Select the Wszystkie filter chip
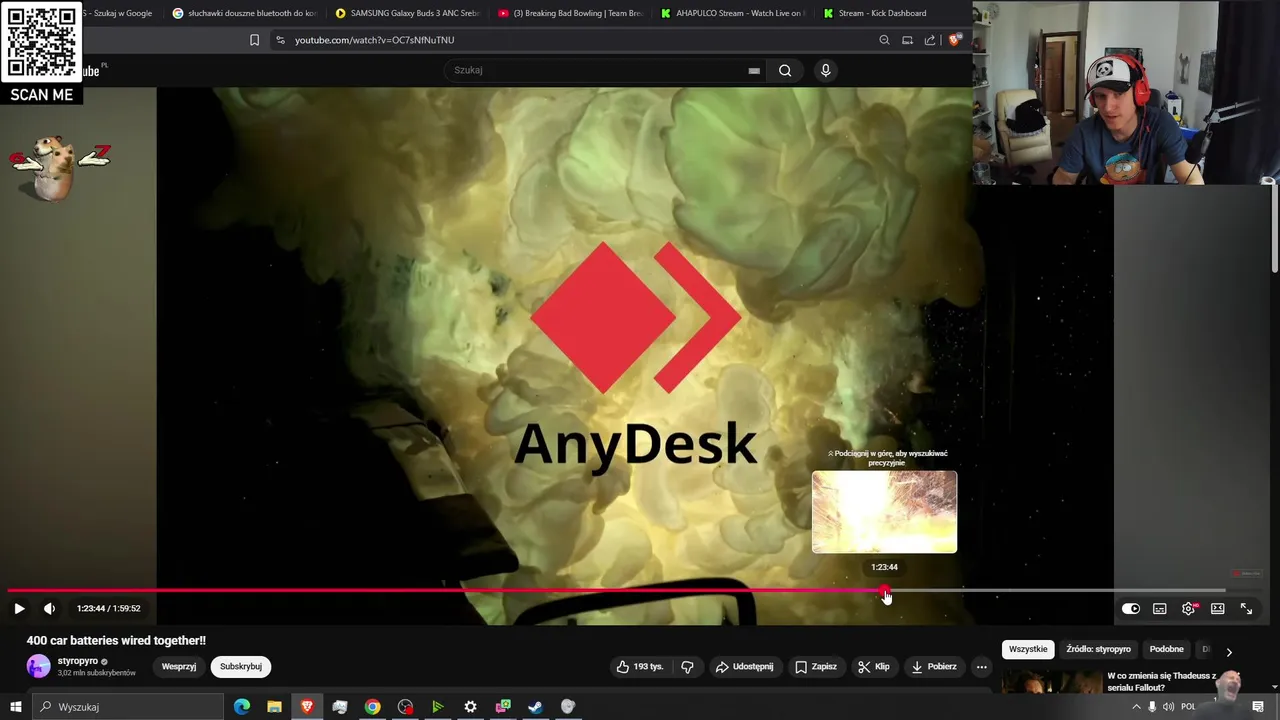 1028,649
